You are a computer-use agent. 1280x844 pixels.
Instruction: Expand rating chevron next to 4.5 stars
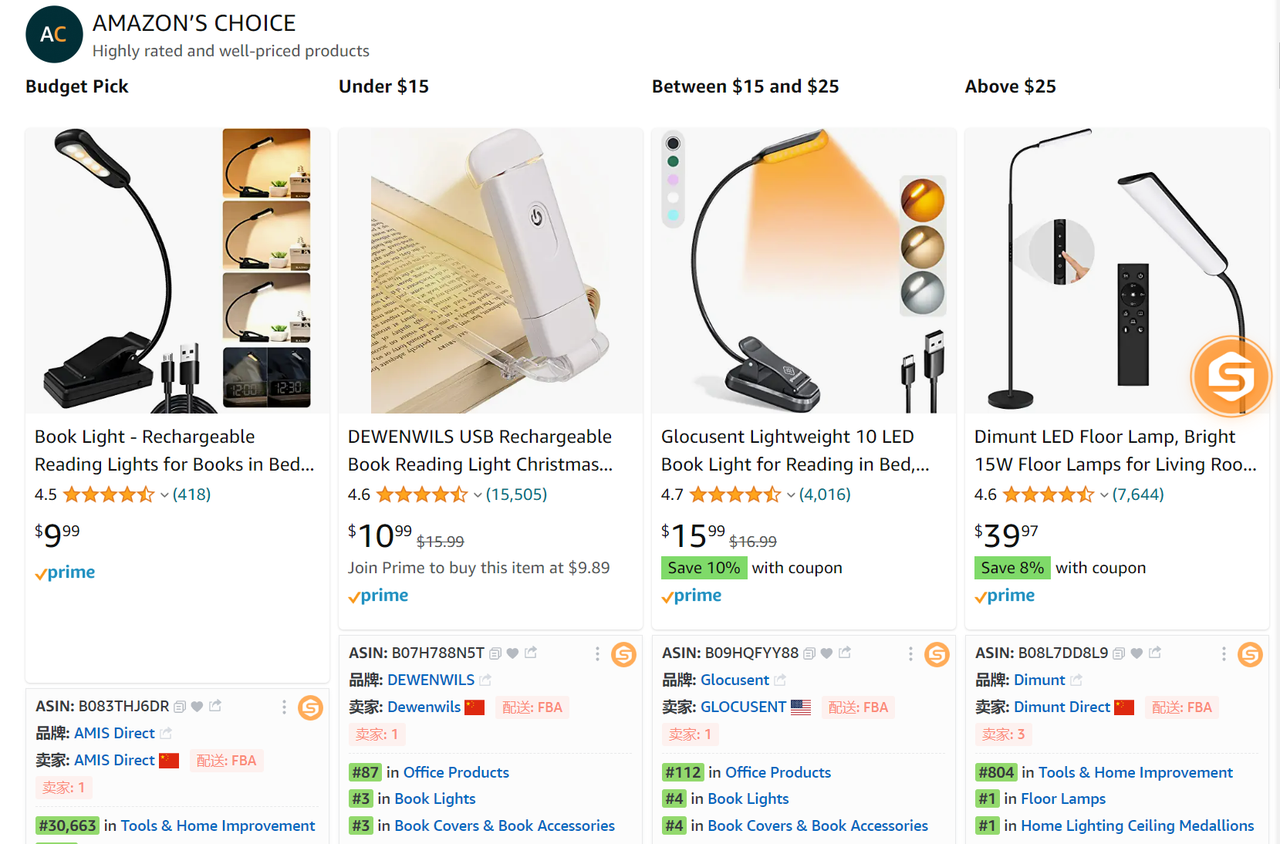click(165, 495)
